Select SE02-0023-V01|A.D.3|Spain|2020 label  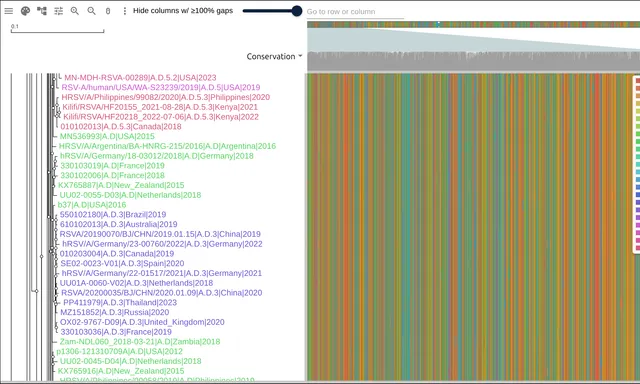click(122, 264)
